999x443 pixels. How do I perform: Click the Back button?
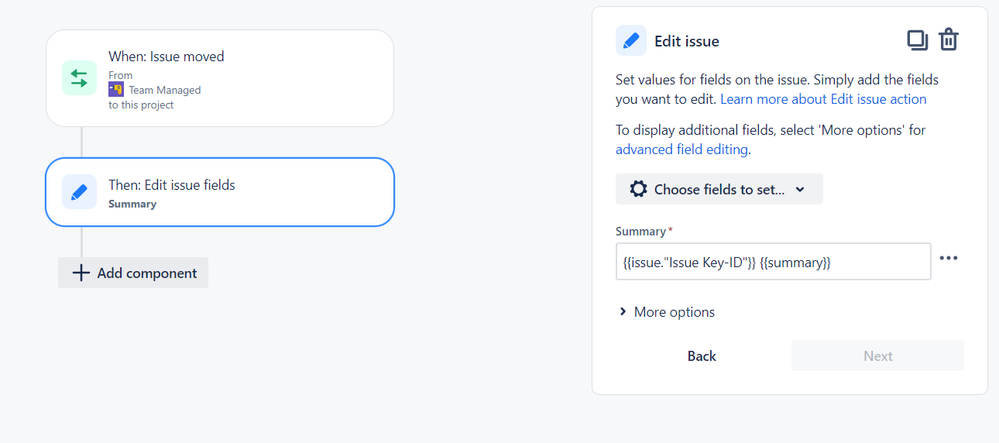(x=701, y=356)
